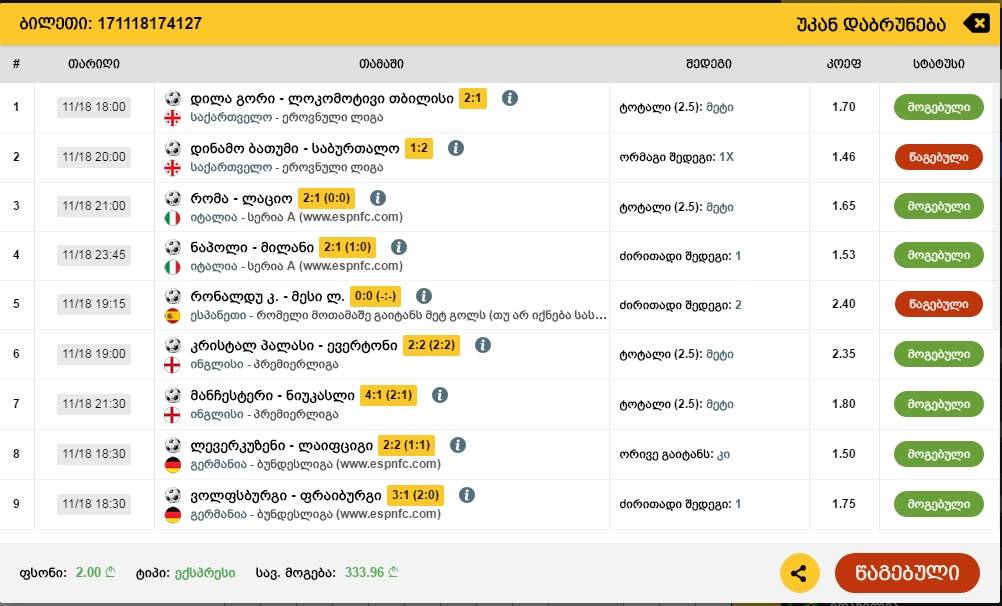Click the score badge 0:0 (-:-)
This screenshot has width=1002, height=606.
pyautogui.click(x=376, y=297)
